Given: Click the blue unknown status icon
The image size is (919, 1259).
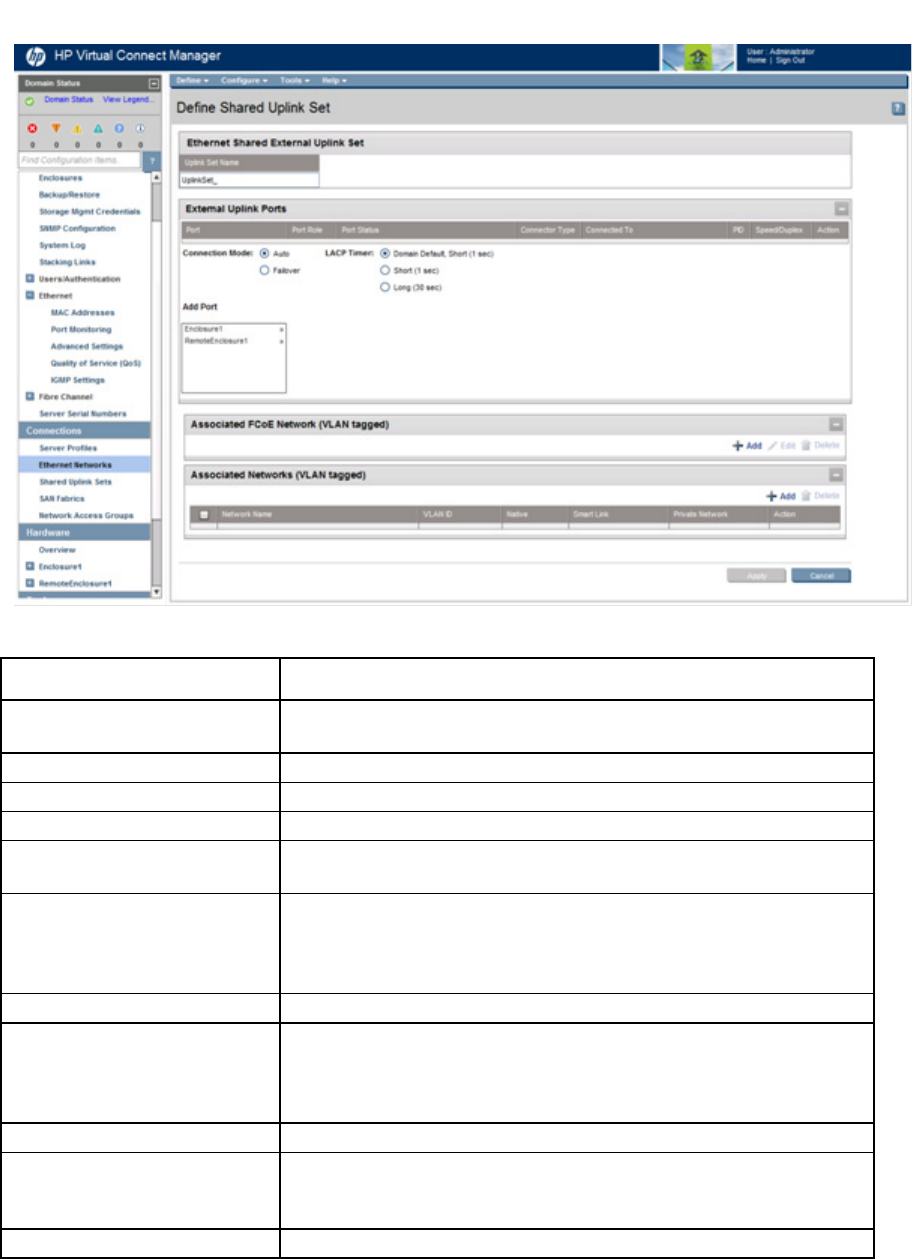Looking at the screenshot, I should pyautogui.click(x=119, y=129).
